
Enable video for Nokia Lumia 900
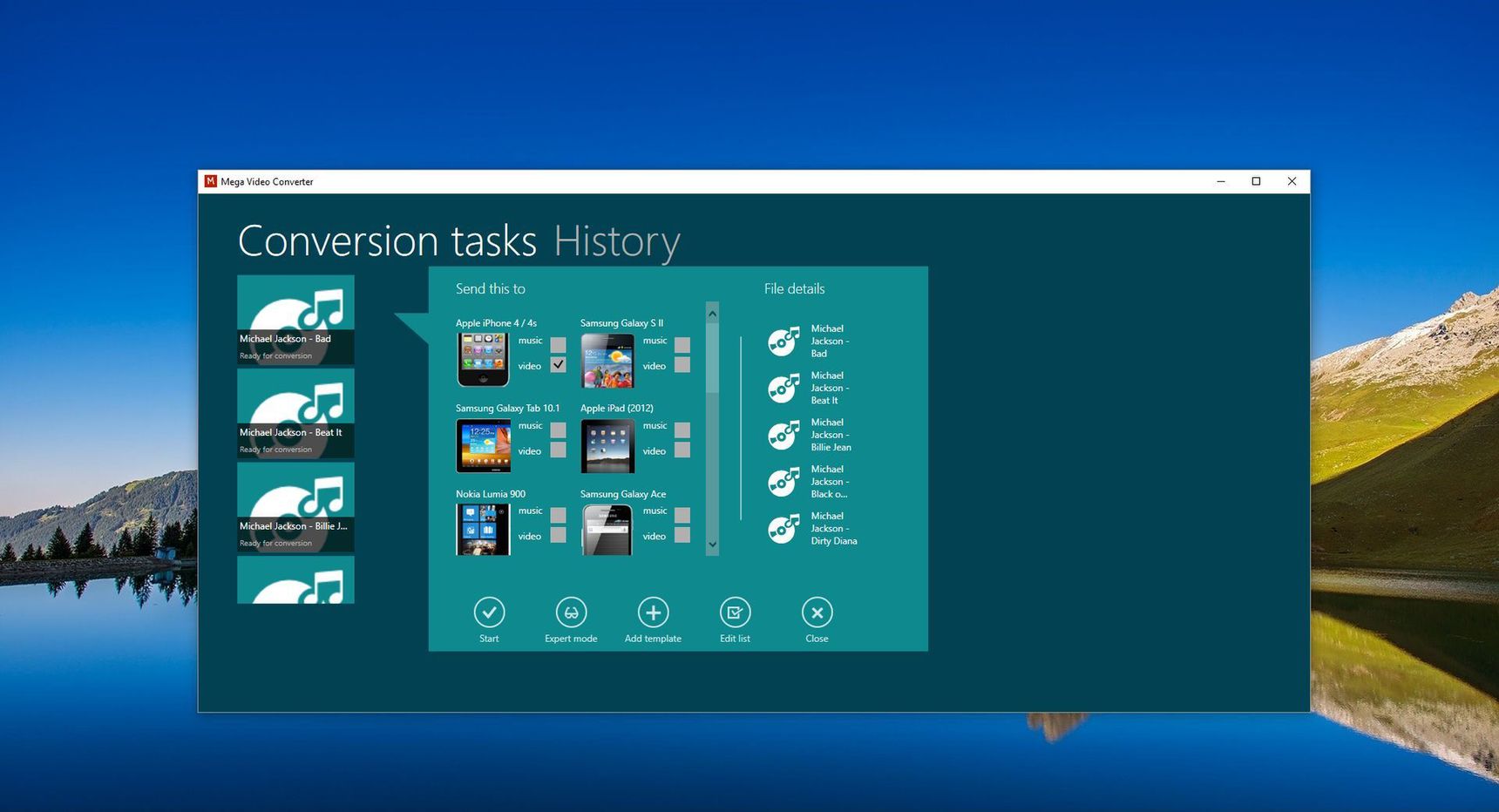pos(558,535)
